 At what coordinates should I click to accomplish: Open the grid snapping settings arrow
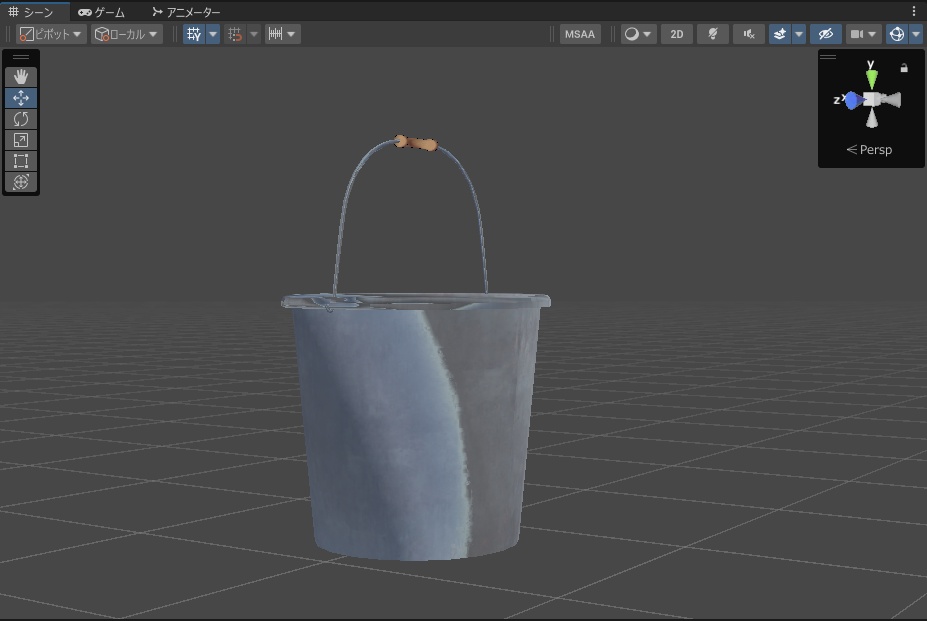coord(254,34)
